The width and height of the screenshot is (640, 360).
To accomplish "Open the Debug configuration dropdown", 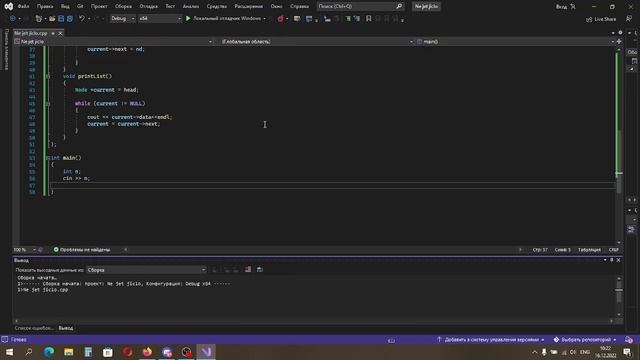I will (x=122, y=18).
